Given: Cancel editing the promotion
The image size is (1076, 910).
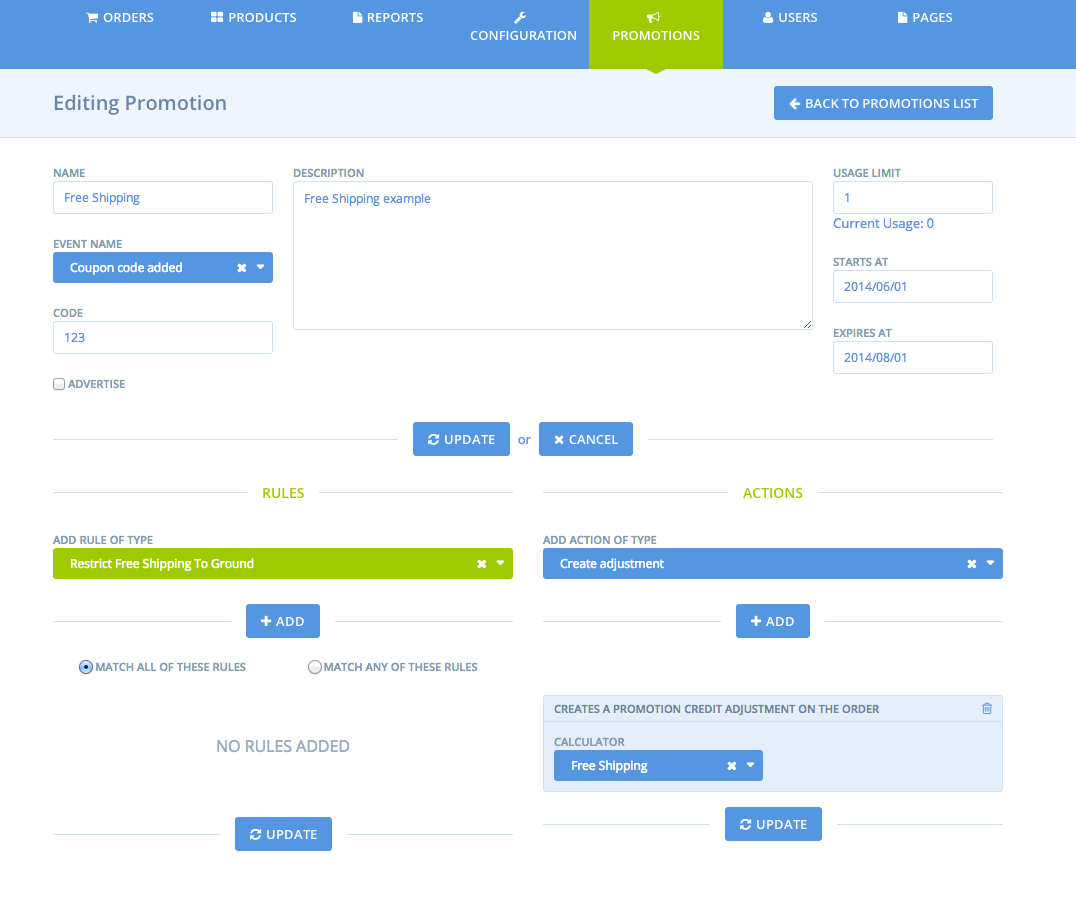Looking at the screenshot, I should coord(585,439).
